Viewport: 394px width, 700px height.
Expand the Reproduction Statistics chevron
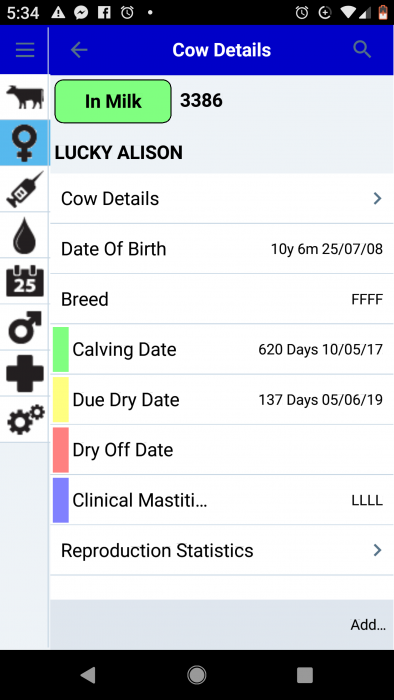coord(377,550)
